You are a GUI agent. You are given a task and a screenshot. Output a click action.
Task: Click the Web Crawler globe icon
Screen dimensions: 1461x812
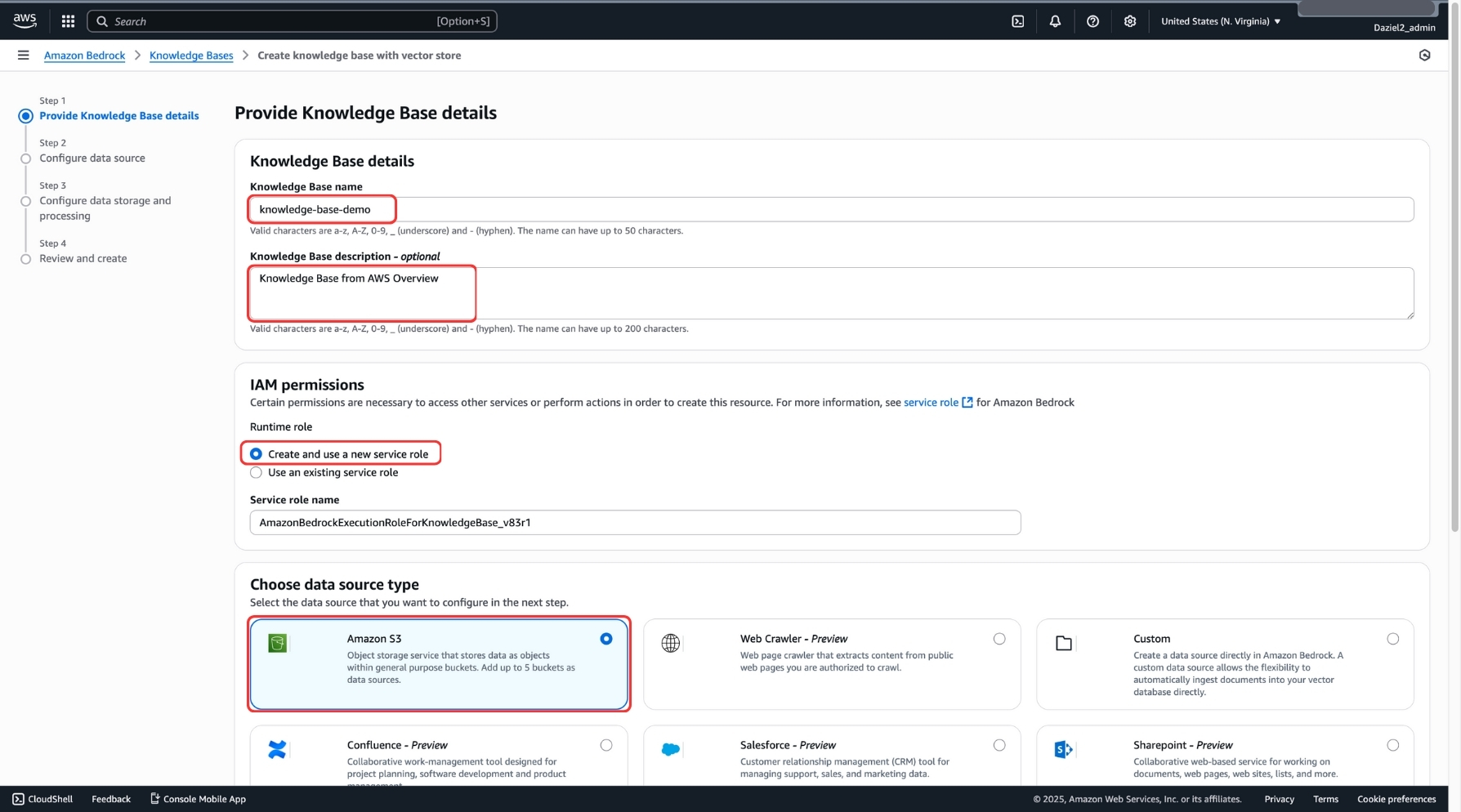(671, 643)
